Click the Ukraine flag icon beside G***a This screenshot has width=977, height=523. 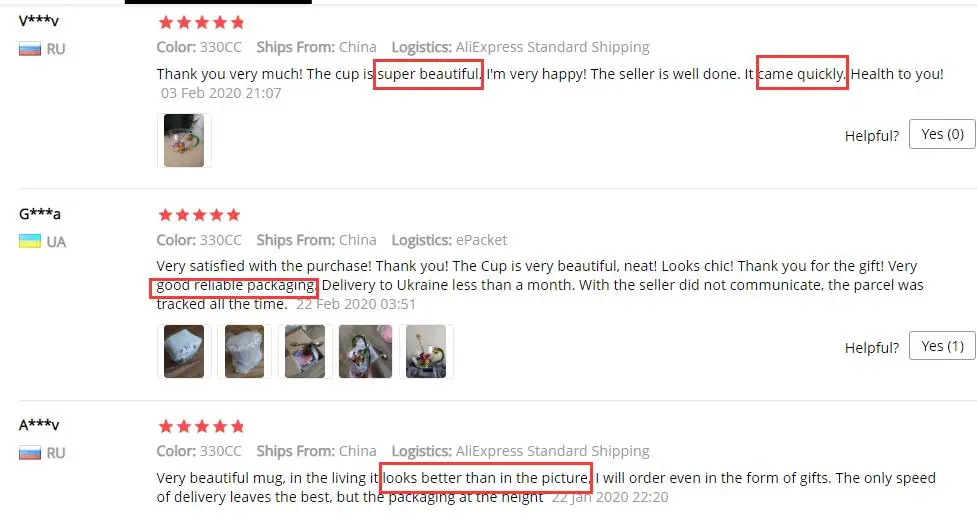(x=30, y=241)
